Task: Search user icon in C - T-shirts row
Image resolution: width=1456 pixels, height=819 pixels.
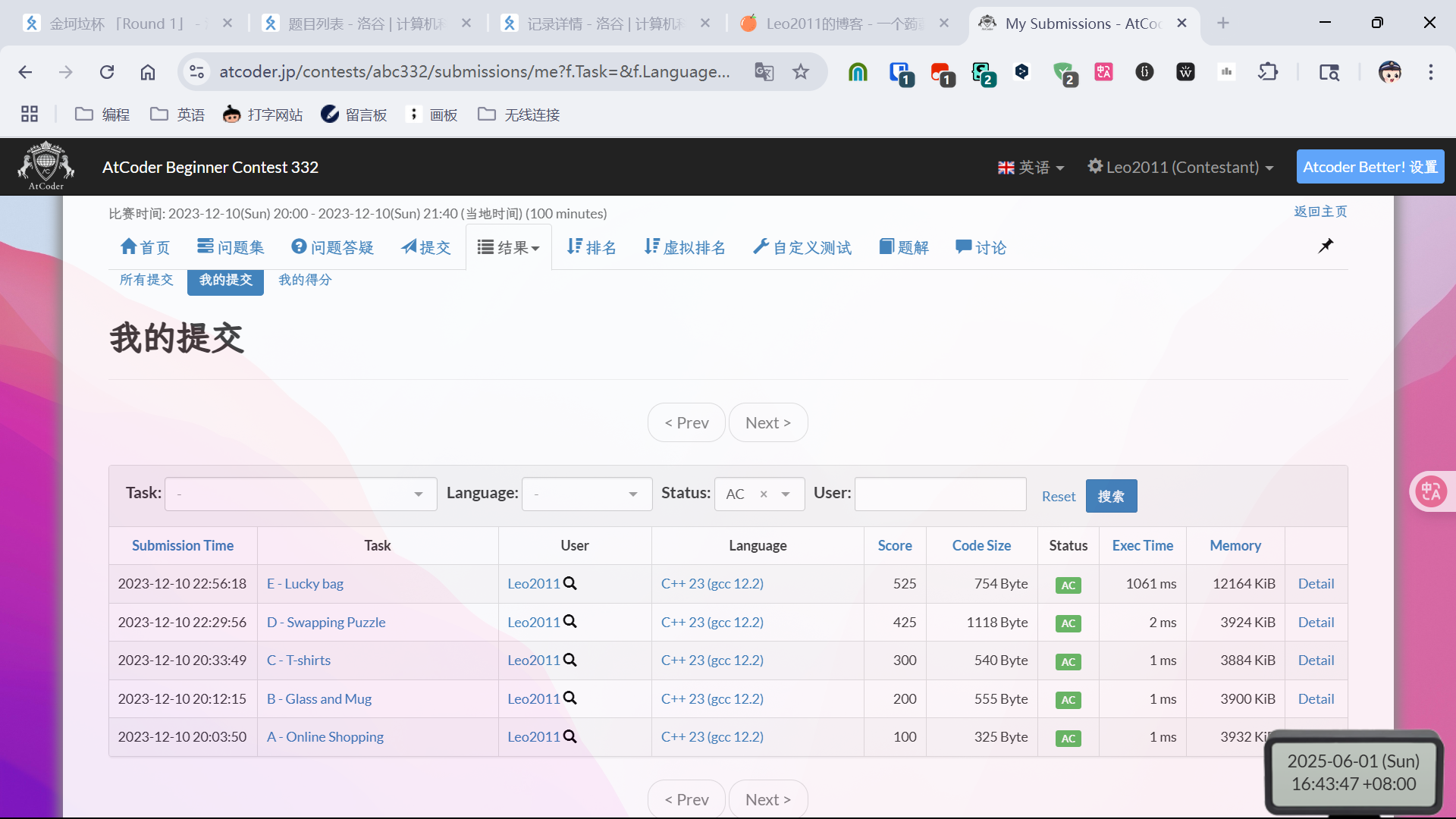Action: (x=570, y=660)
